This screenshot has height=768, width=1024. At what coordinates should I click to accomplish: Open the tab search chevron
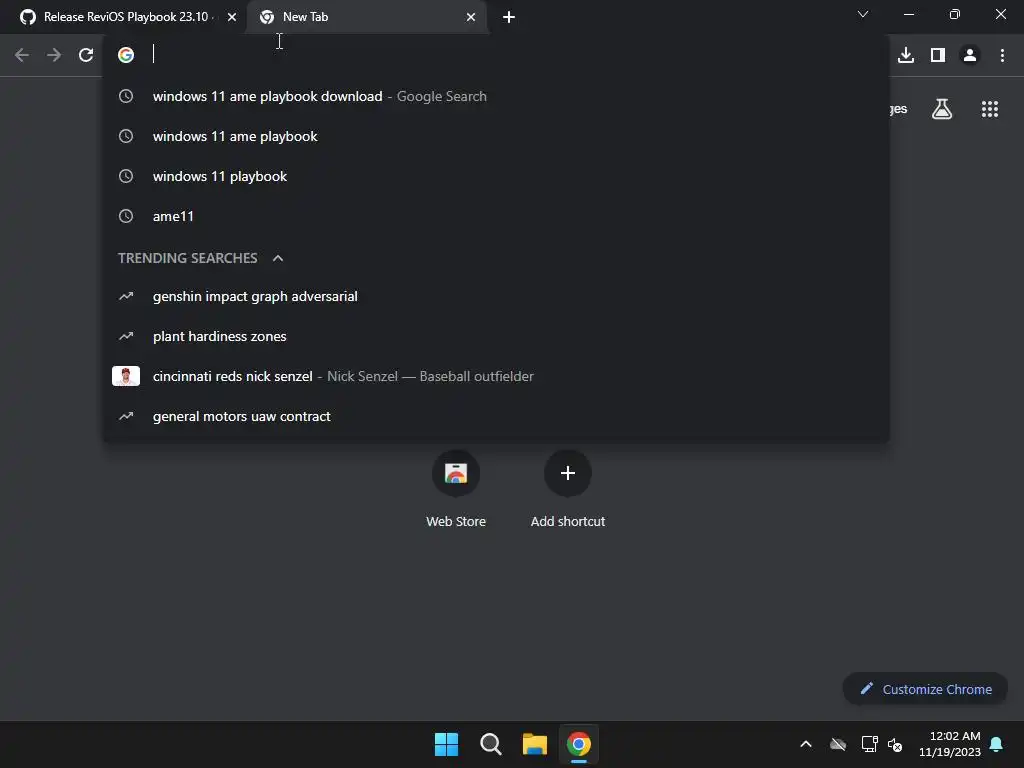click(863, 14)
